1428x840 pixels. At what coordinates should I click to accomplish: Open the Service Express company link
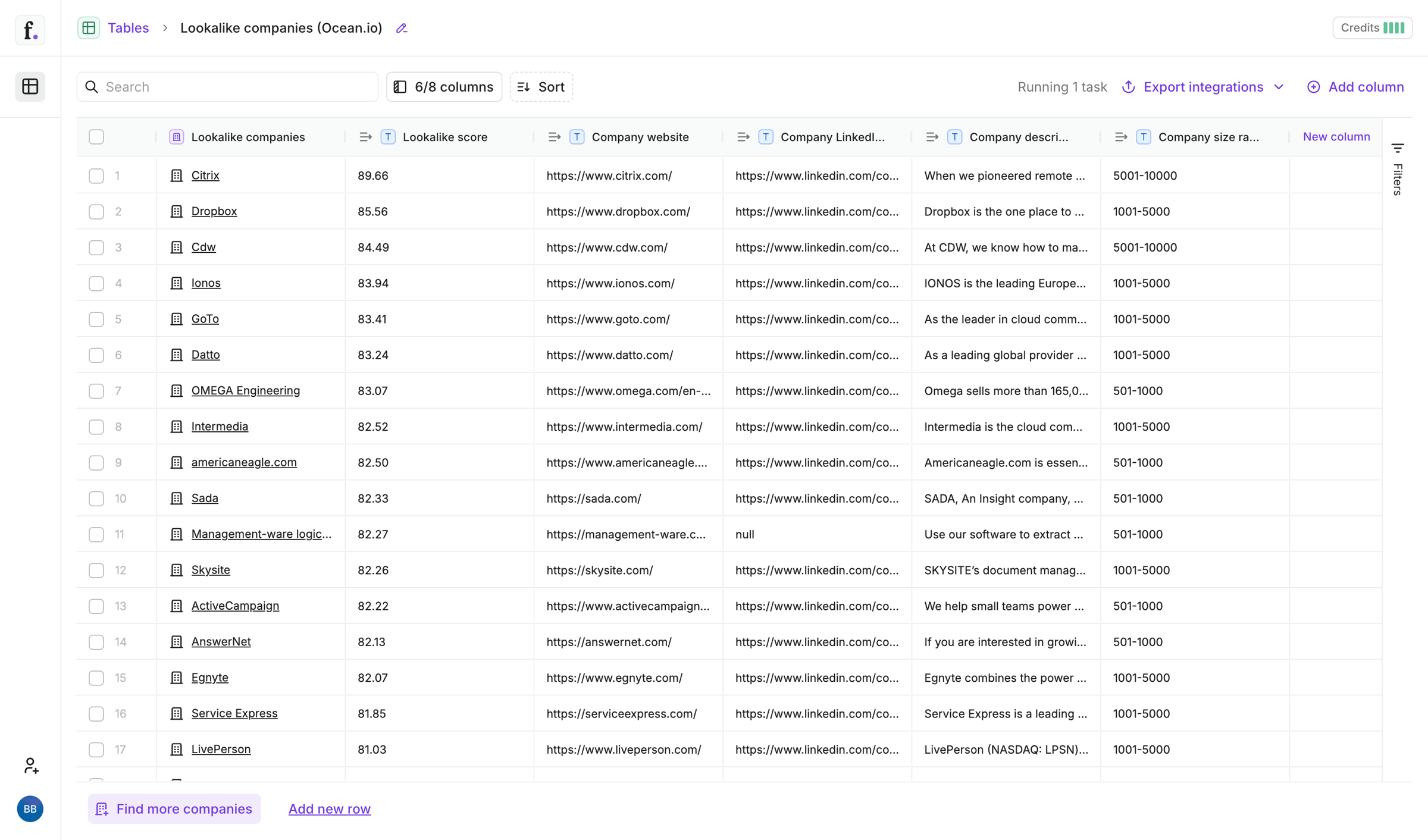234,713
